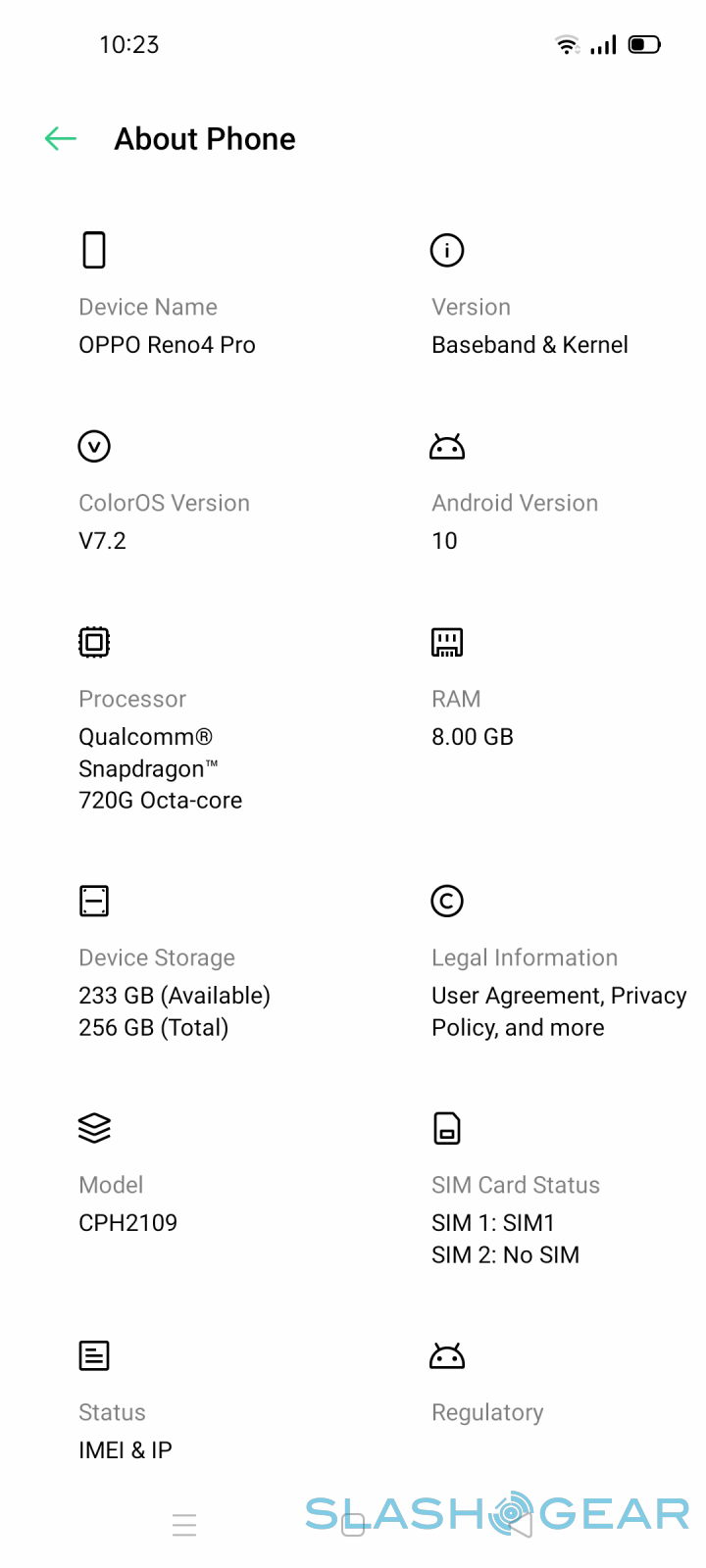Tap the Device Storage drive icon
The height and width of the screenshot is (1568, 706).
(94, 901)
